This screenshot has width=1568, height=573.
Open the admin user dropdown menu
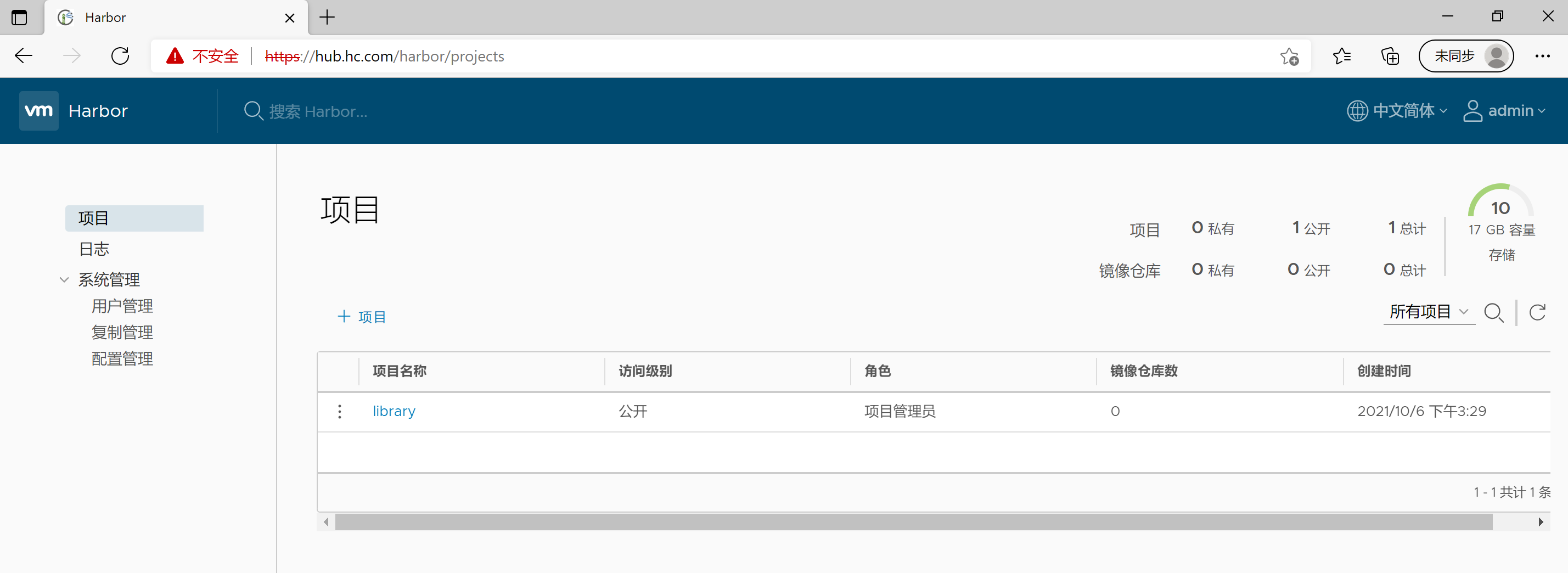[x=1505, y=111]
